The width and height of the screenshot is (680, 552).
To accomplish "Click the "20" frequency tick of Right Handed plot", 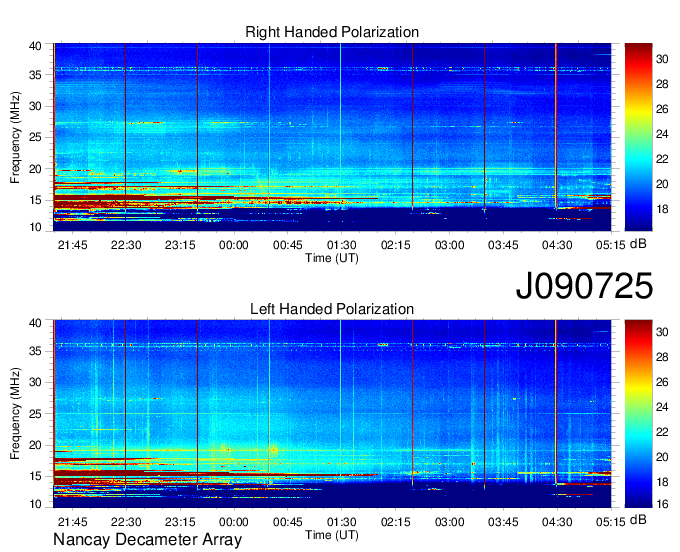I will pos(35,169).
